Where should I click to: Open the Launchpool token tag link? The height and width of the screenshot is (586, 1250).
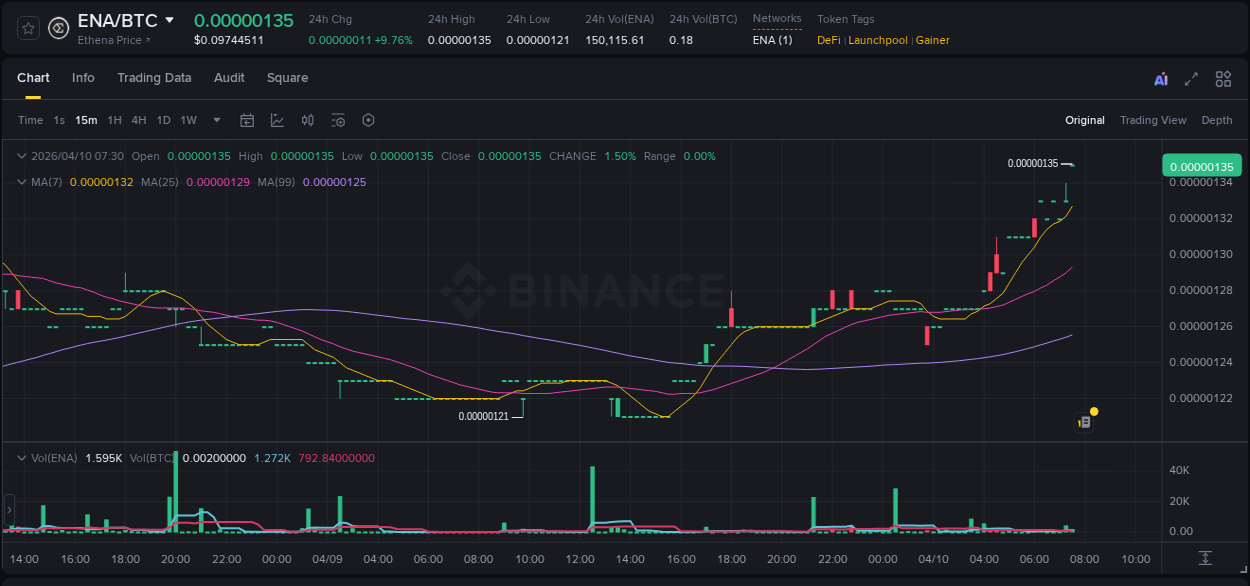878,40
